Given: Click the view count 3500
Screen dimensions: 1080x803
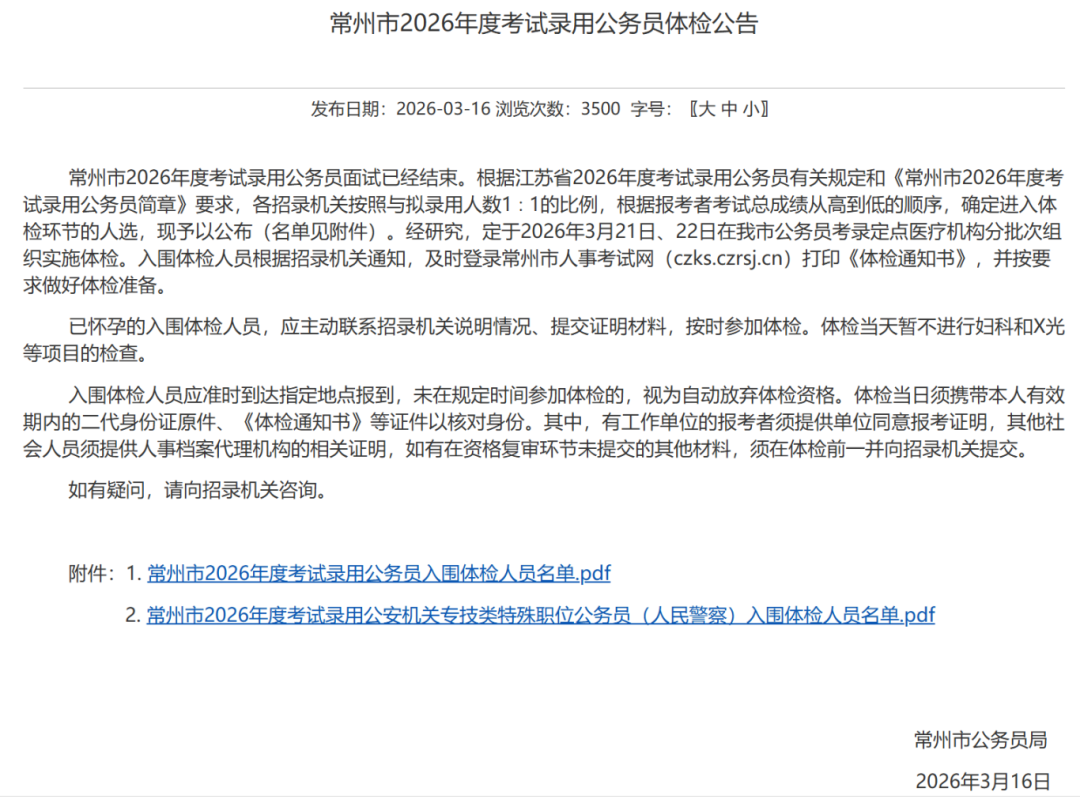Looking at the screenshot, I should tap(600, 109).
